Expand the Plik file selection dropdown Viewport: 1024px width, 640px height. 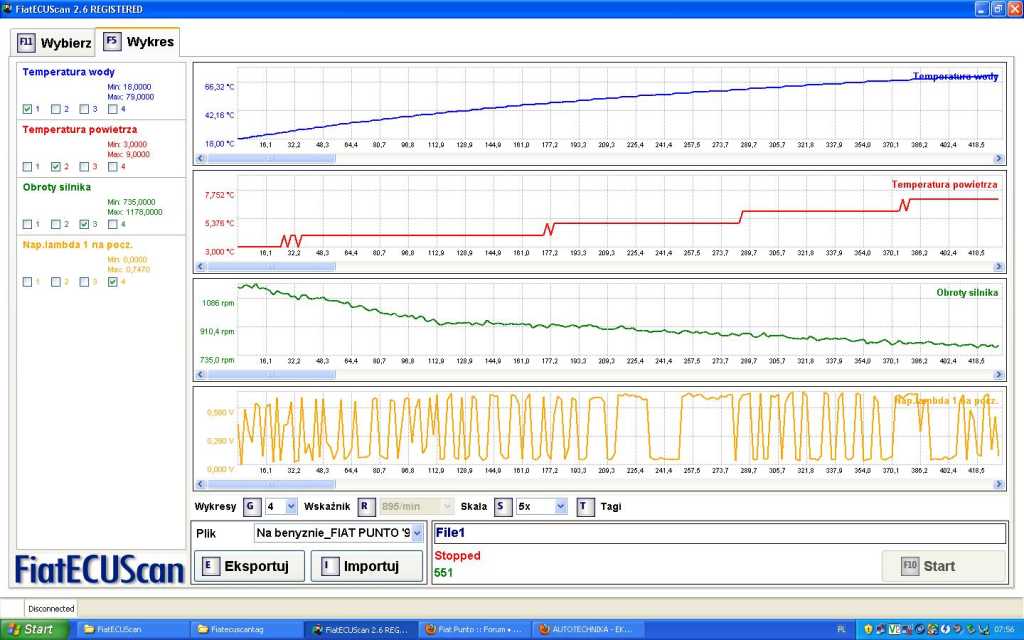coord(416,534)
